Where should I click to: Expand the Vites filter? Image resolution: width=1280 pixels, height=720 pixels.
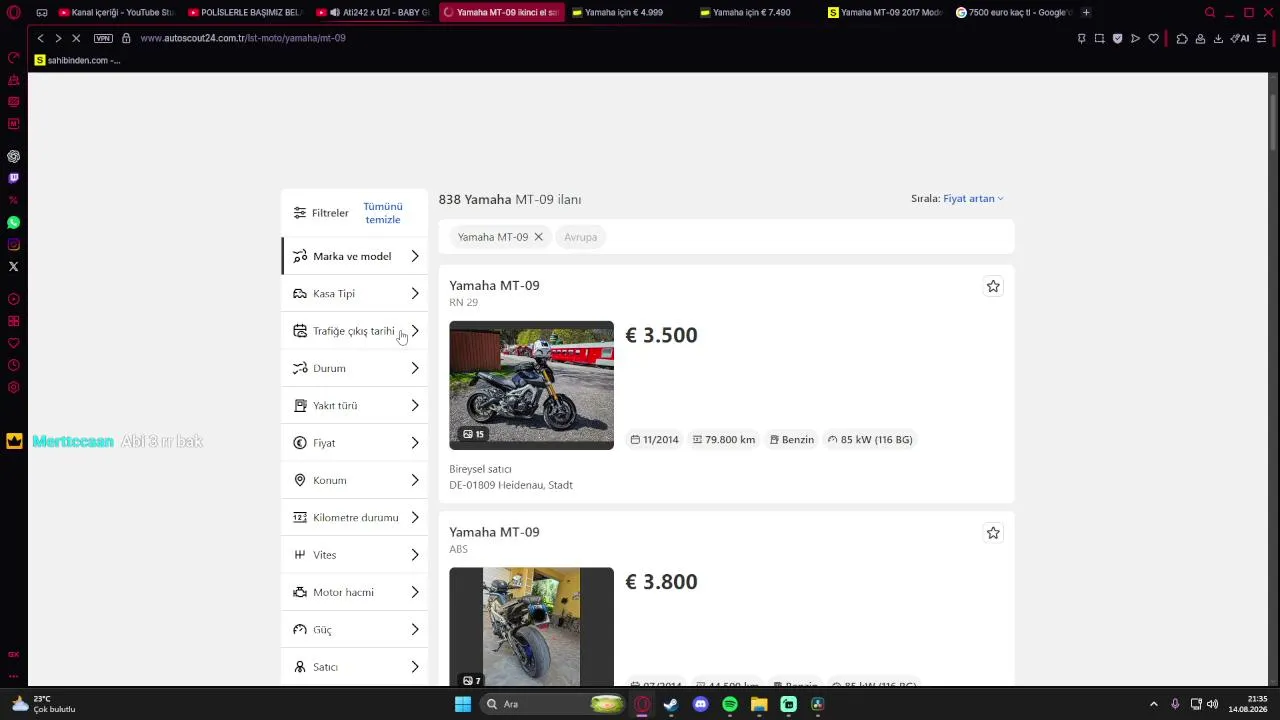pos(355,555)
